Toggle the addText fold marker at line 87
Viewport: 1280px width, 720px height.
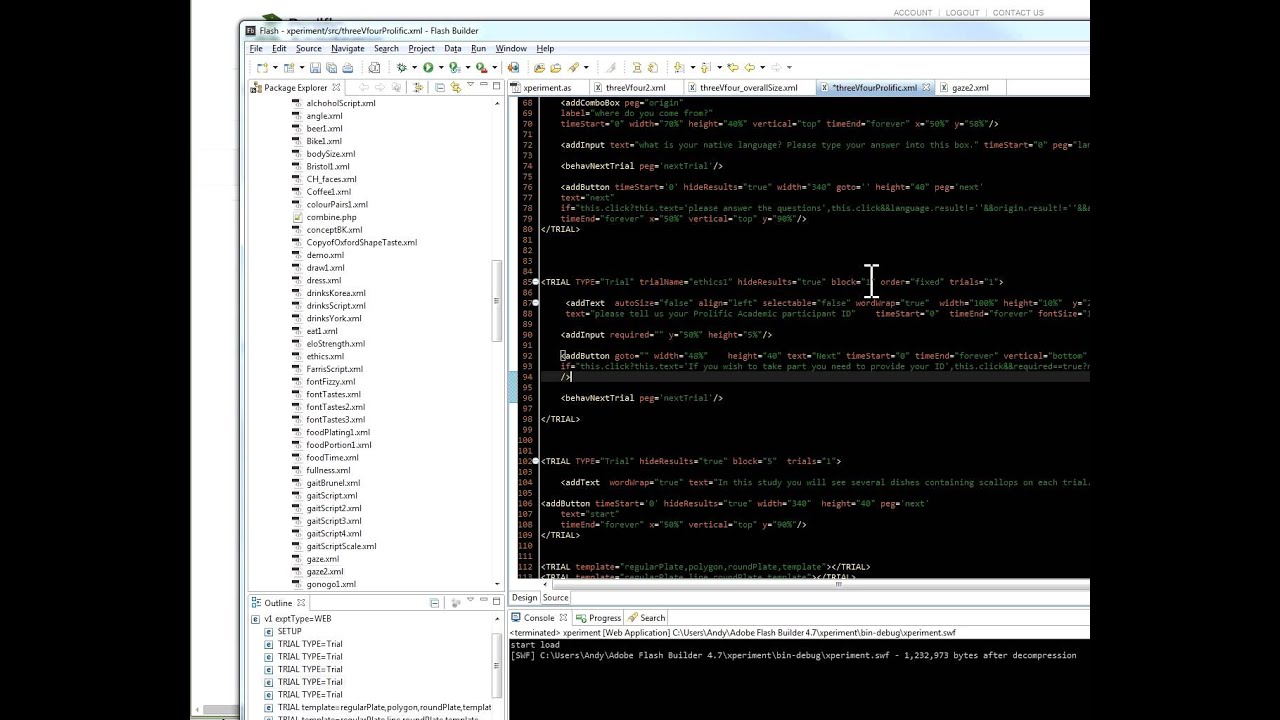536,303
